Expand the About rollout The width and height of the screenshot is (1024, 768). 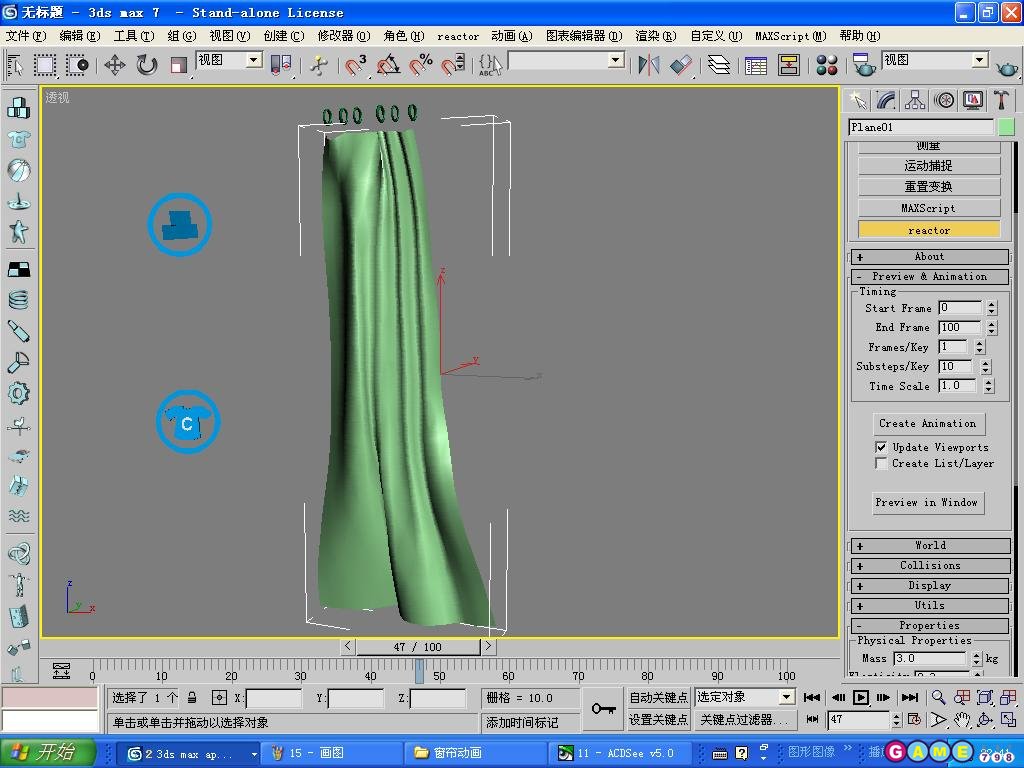click(929, 257)
